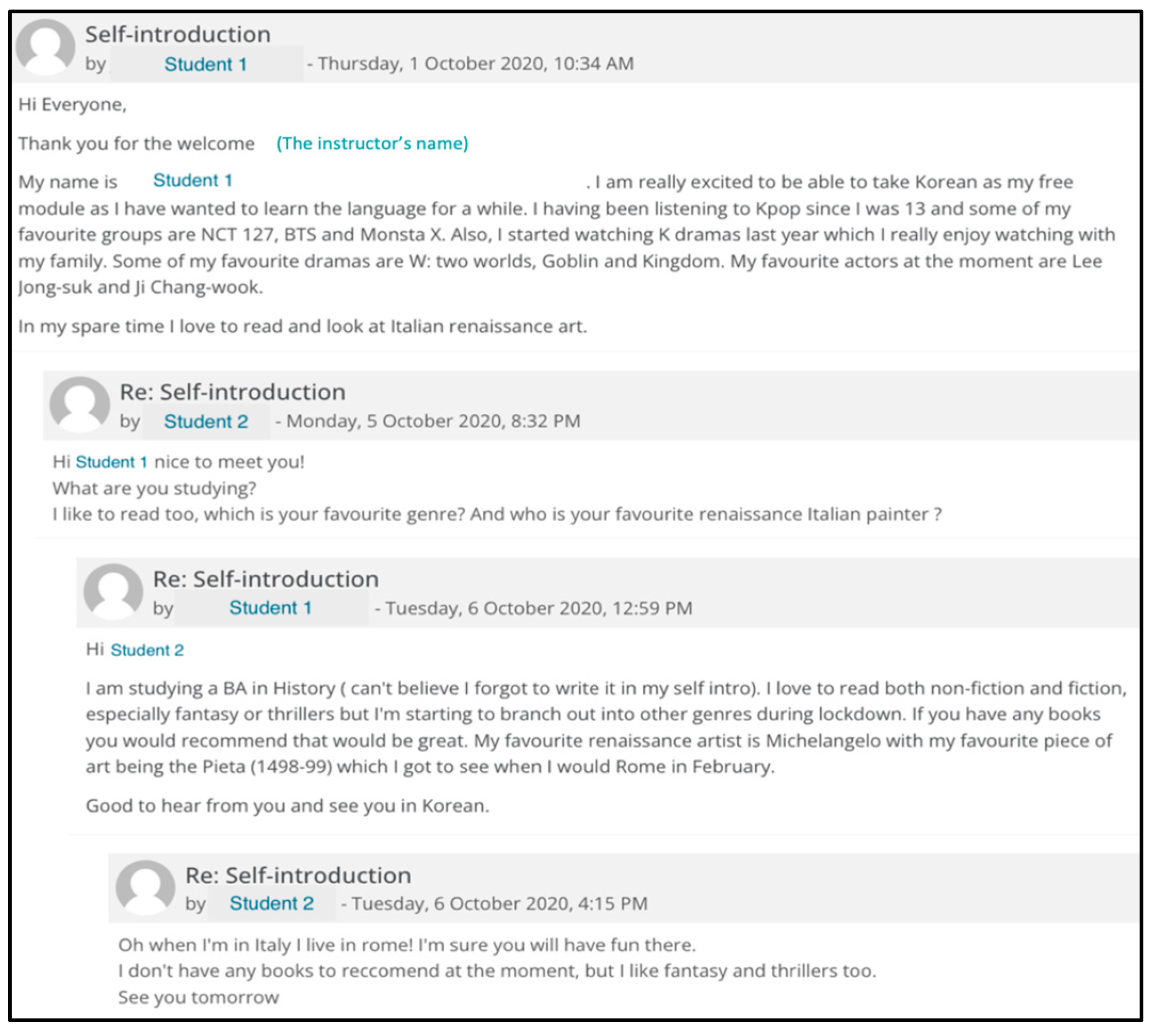The width and height of the screenshot is (1154, 1036).
Task: Open Student 1's profile from the original post byline
Action: (206, 64)
